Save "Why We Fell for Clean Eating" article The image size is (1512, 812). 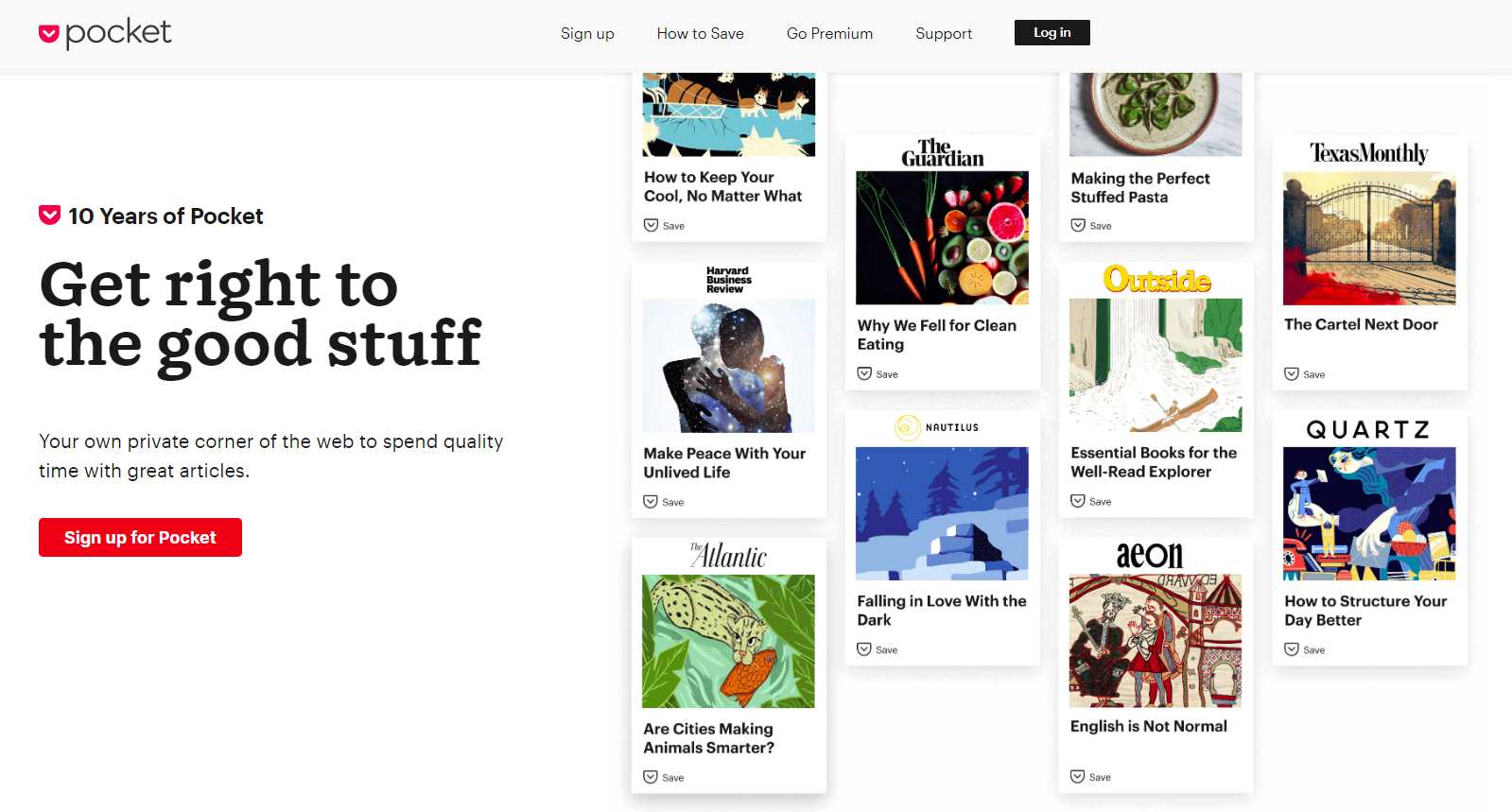(x=878, y=374)
